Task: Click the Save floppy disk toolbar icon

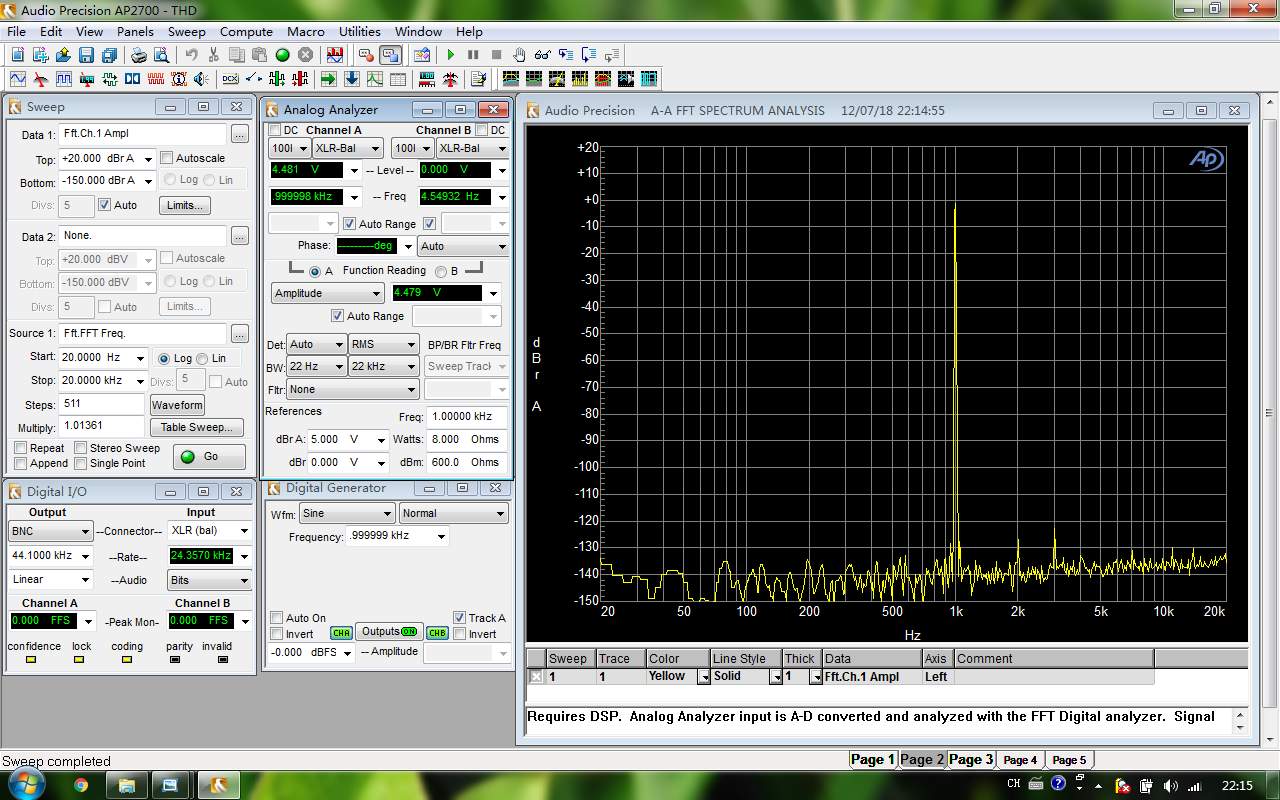Action: [86, 55]
